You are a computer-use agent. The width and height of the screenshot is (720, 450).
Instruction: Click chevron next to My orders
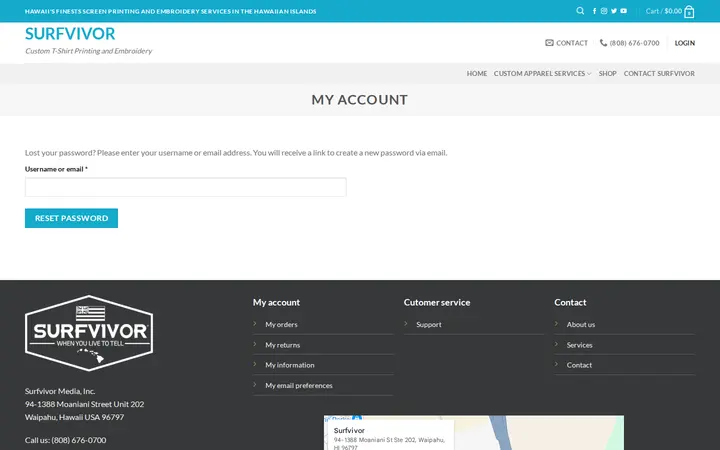255,324
